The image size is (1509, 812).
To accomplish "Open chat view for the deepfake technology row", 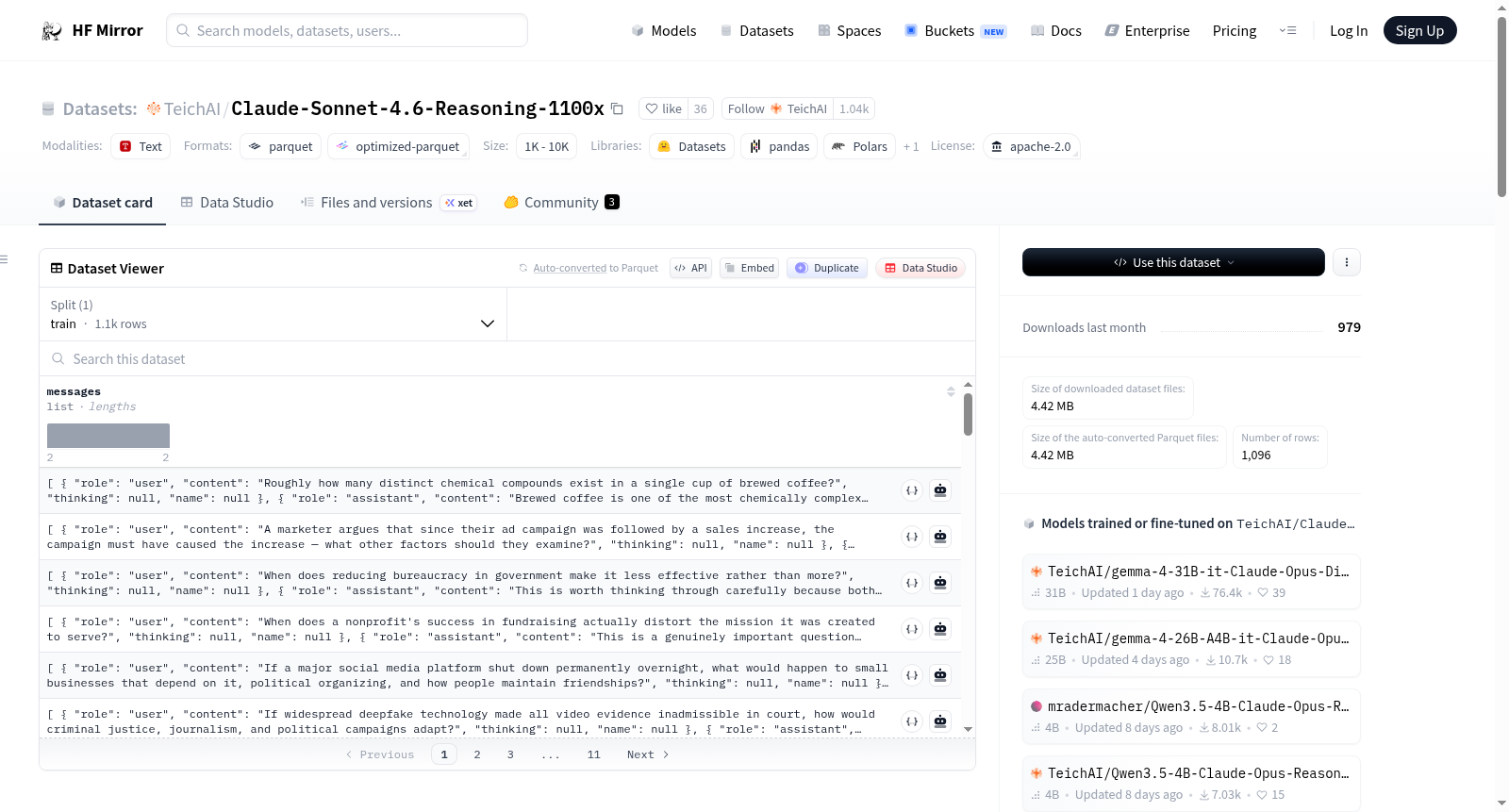I will pos(940,721).
